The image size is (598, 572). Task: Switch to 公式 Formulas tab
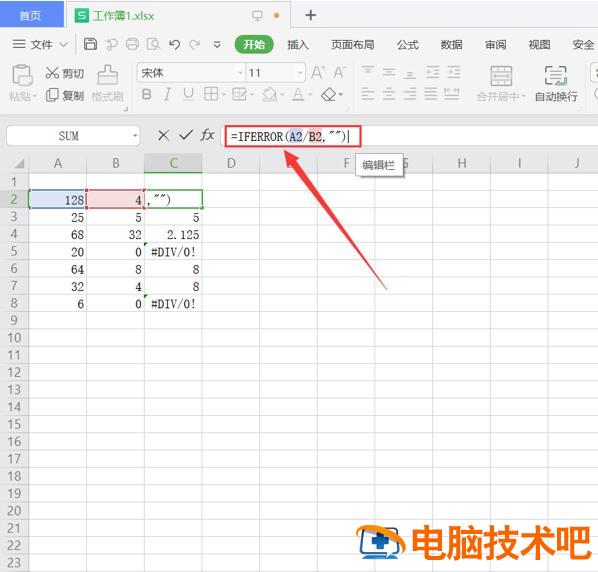(408, 45)
